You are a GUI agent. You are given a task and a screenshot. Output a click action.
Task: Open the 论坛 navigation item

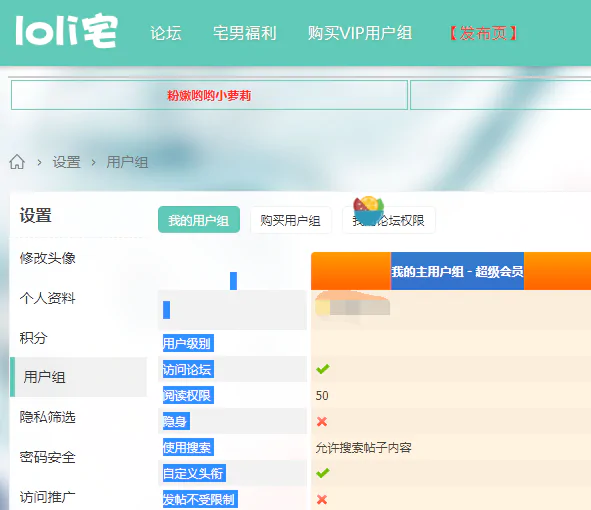[x=166, y=33]
